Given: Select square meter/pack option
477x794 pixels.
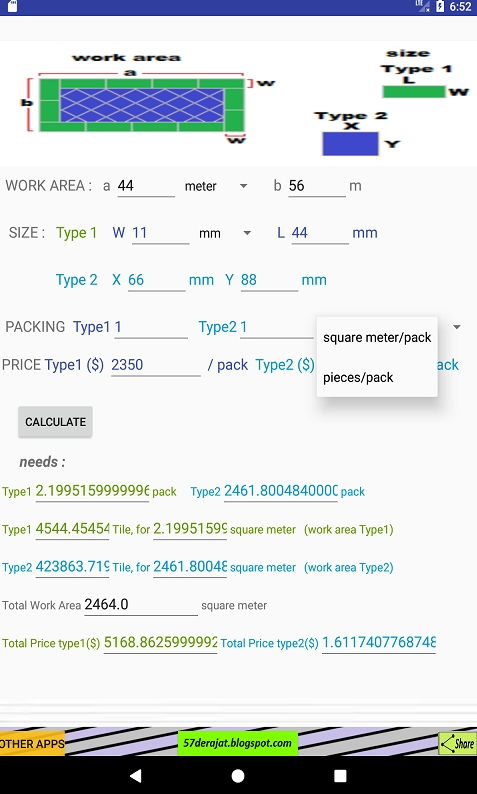Looking at the screenshot, I should point(377,337).
